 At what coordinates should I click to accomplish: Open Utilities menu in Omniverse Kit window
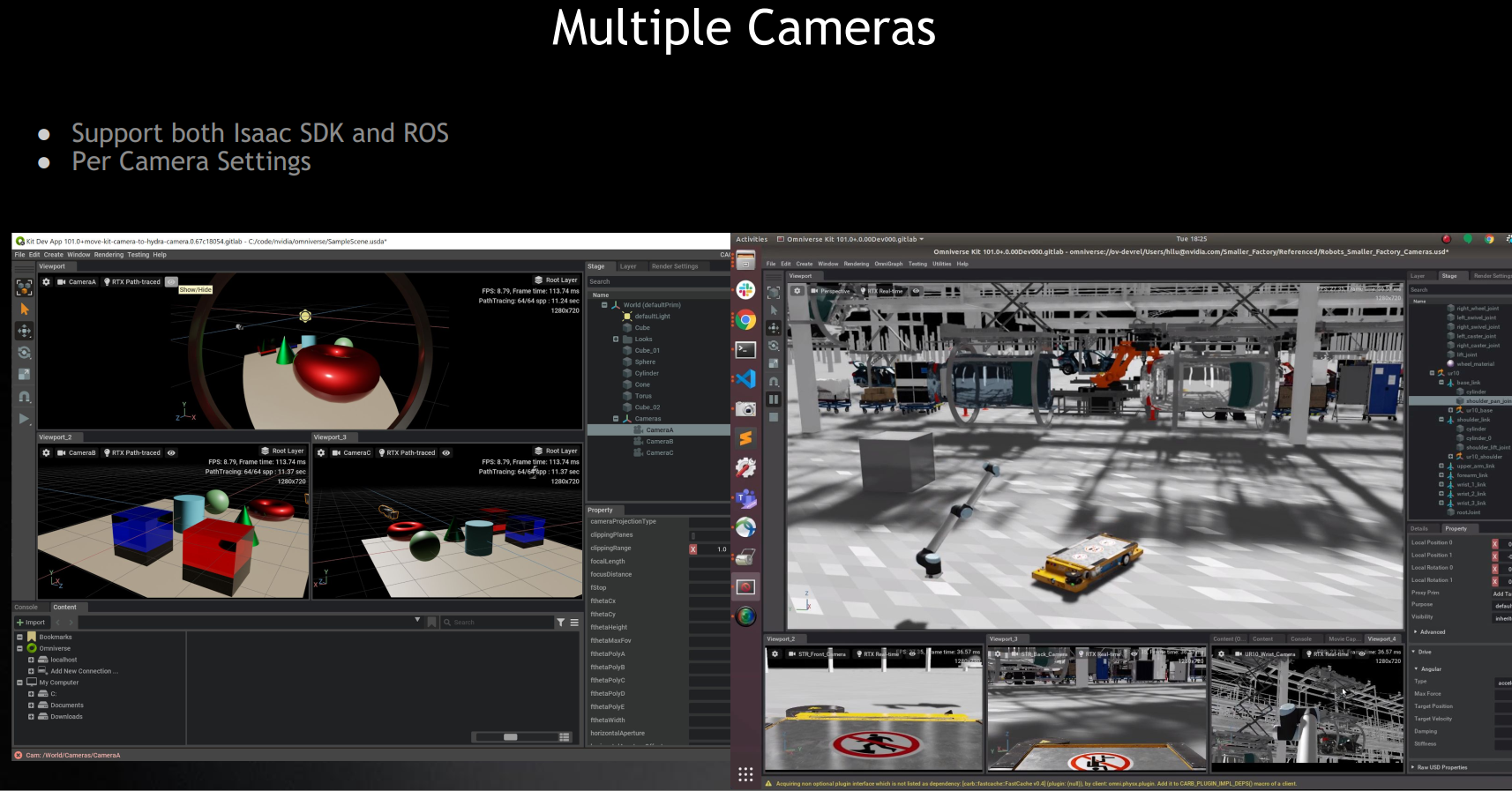click(942, 264)
